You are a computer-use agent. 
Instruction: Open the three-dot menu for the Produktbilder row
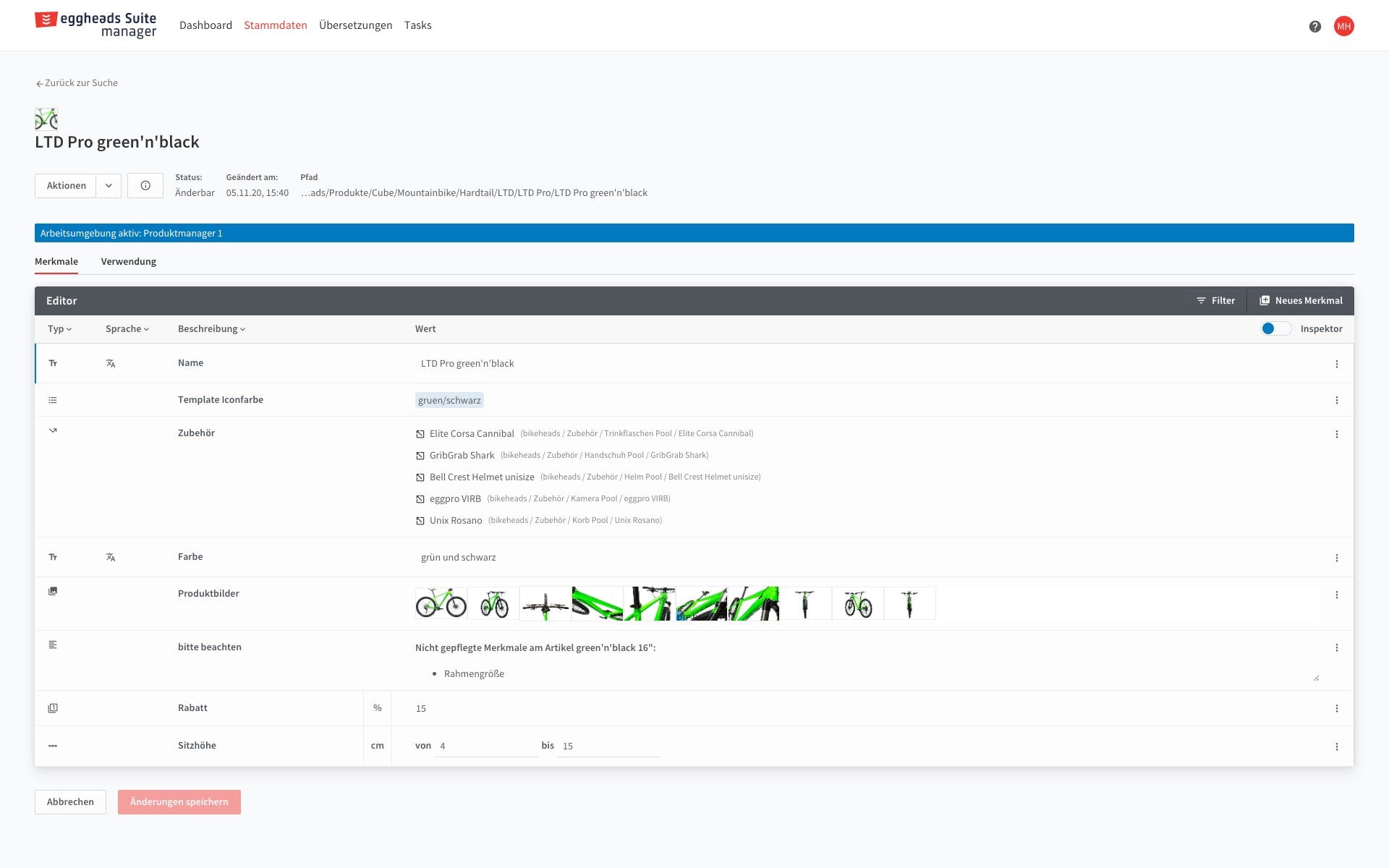(x=1336, y=595)
